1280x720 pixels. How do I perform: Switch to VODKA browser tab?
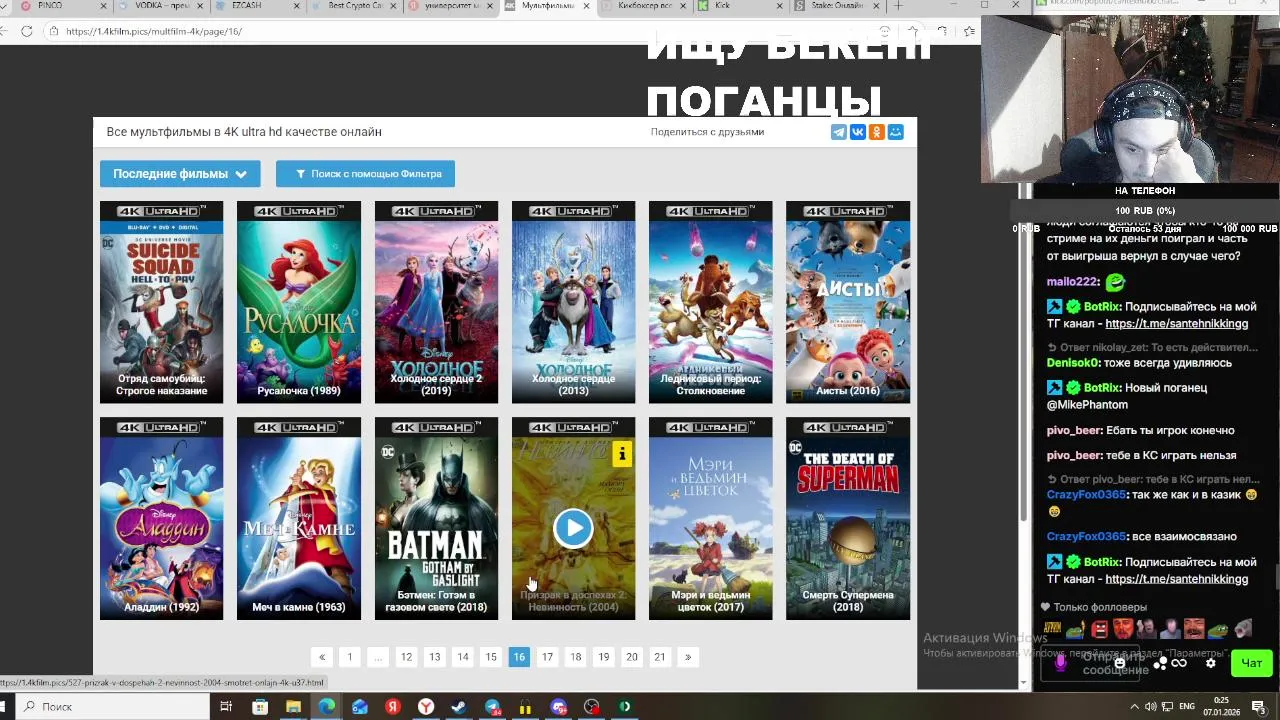(160, 6)
